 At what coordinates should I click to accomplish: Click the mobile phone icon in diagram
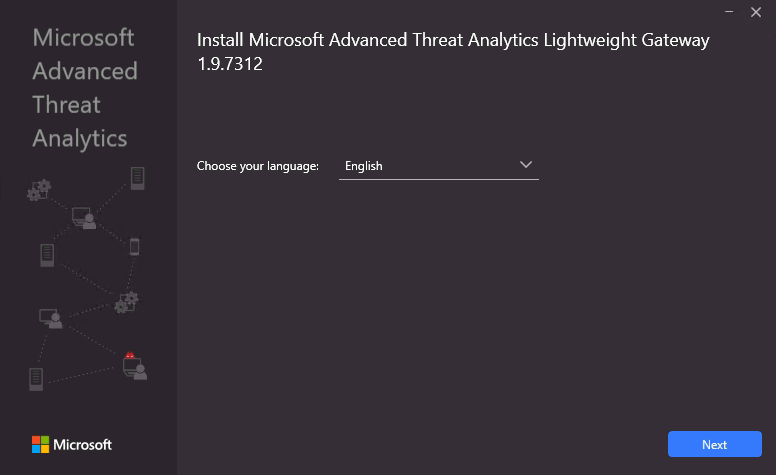(134, 247)
